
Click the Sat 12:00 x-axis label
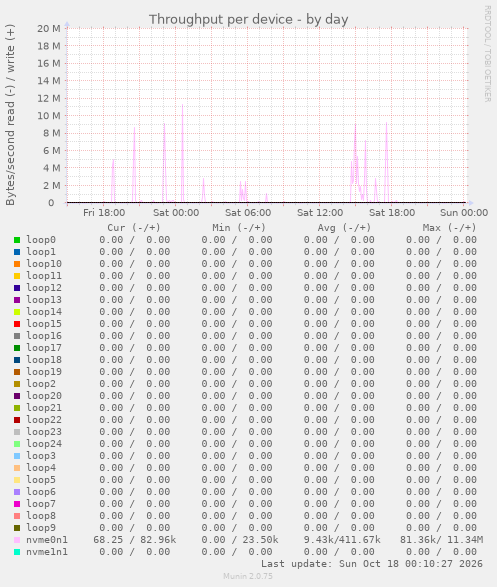[320, 213]
